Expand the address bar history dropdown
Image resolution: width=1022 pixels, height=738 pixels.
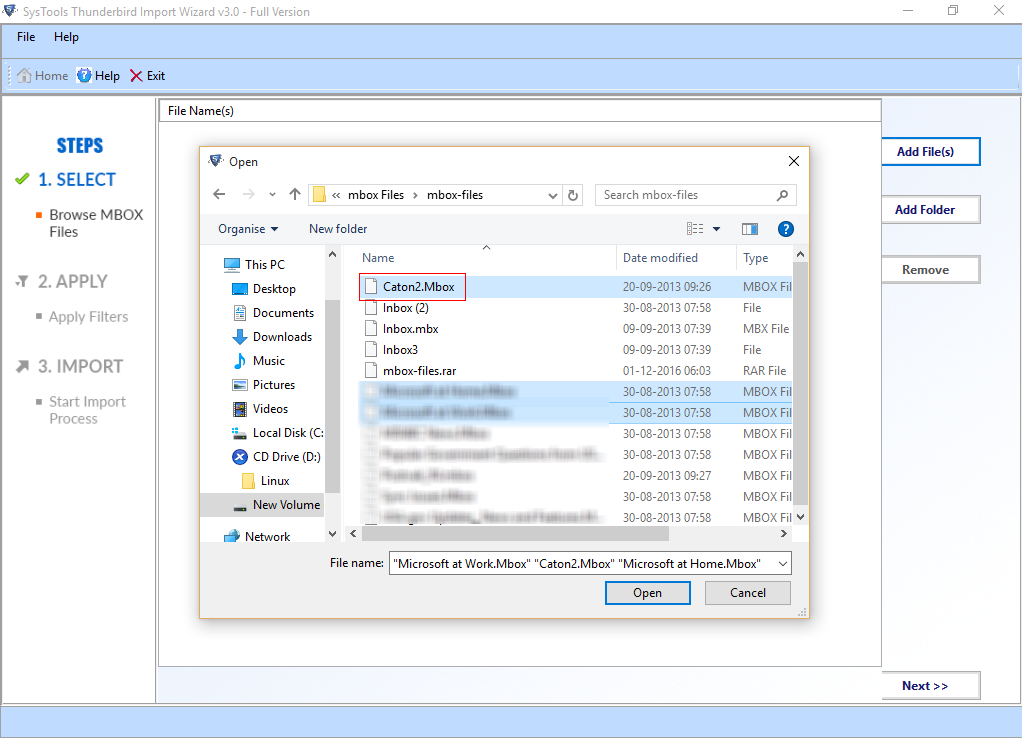point(552,195)
